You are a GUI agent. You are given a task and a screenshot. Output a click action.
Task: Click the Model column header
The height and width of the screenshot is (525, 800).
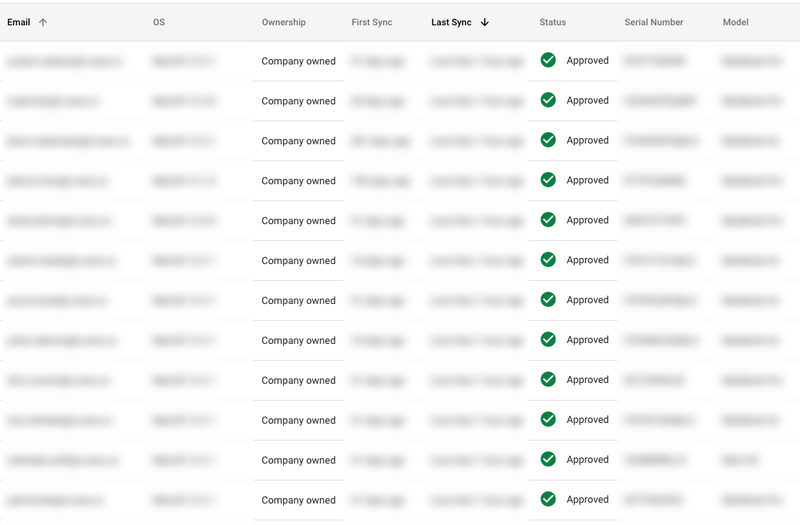point(735,22)
